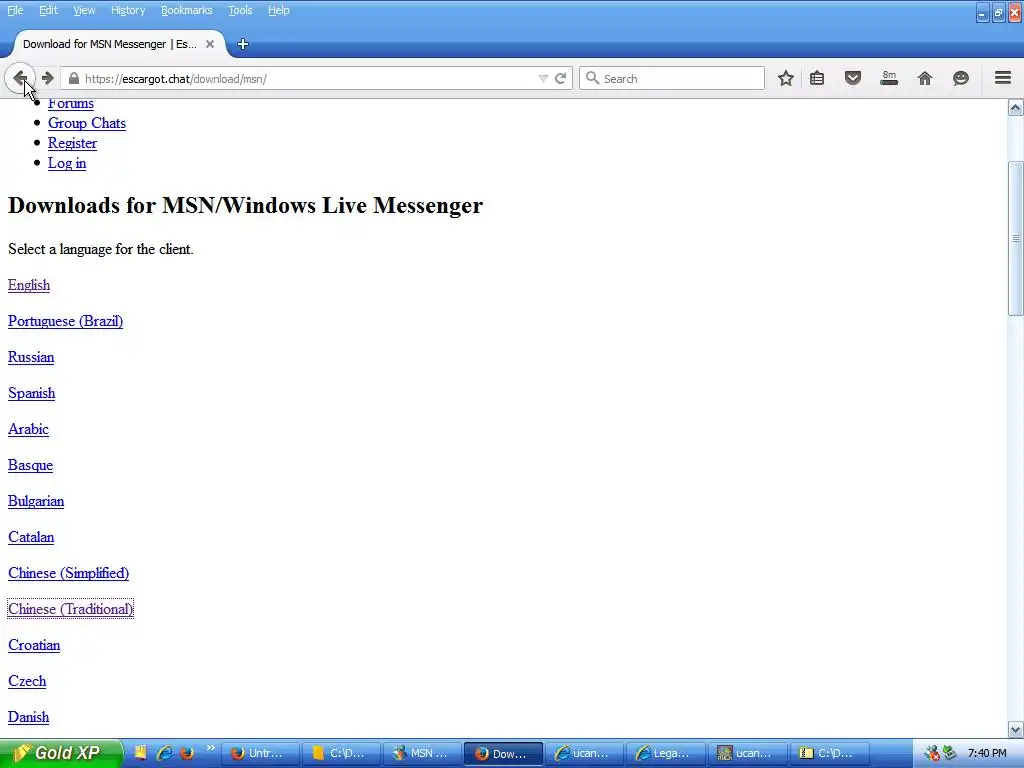1024x768 pixels.
Task: Reload the page with the refresh icon
Action: [560, 78]
